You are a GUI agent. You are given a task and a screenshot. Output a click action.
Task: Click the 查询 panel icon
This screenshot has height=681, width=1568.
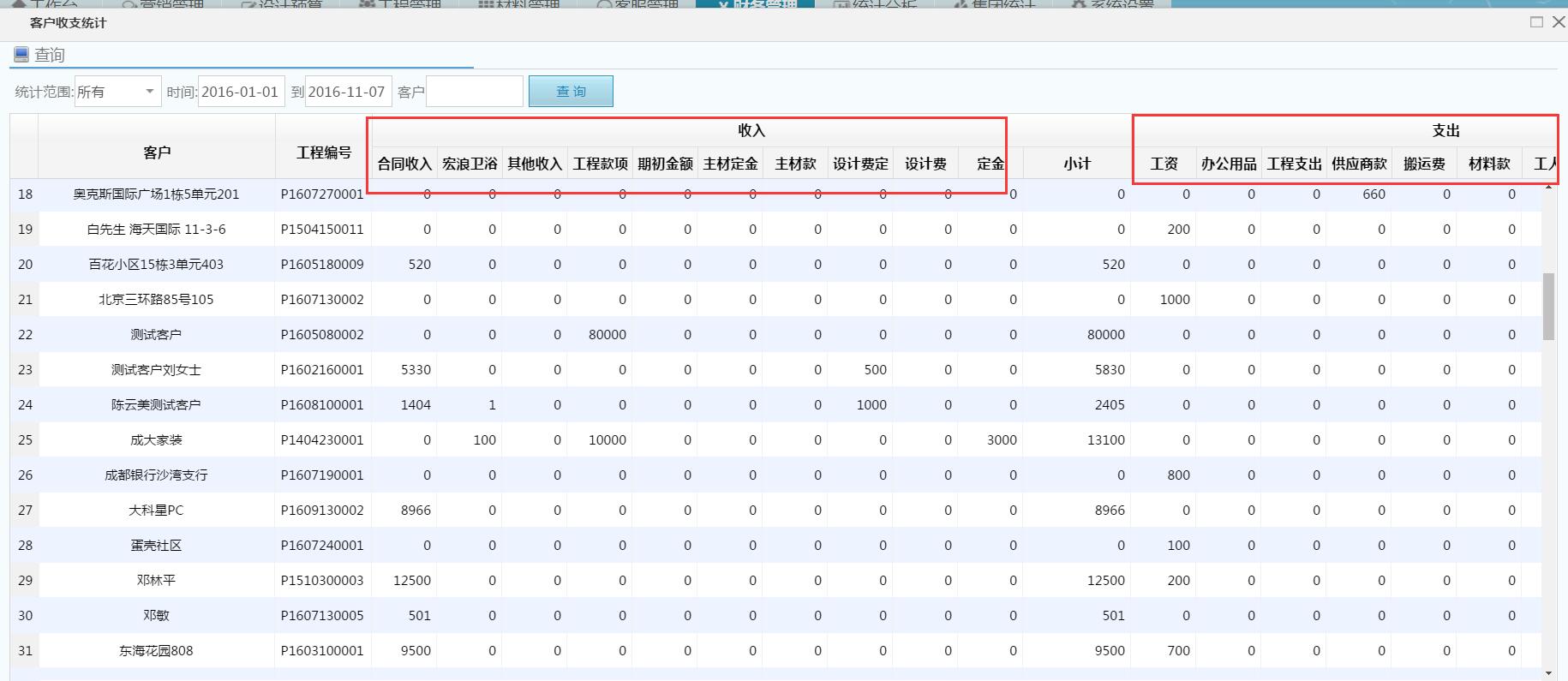21,55
